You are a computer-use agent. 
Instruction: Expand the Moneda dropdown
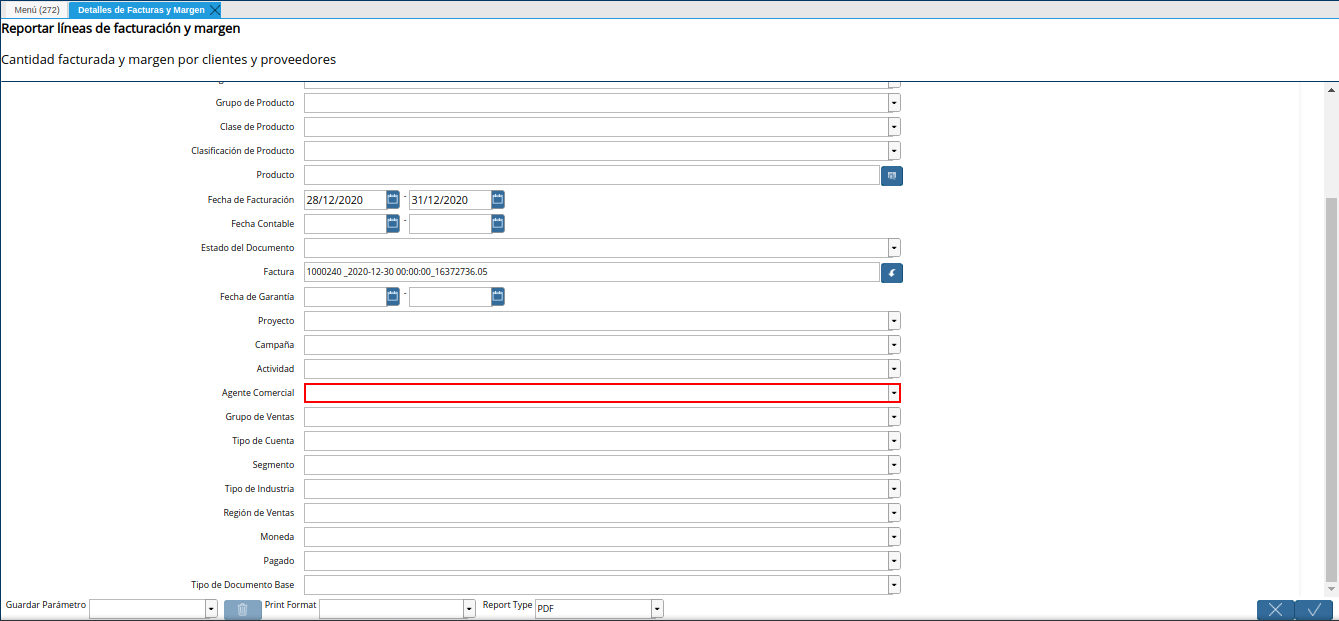(x=894, y=537)
